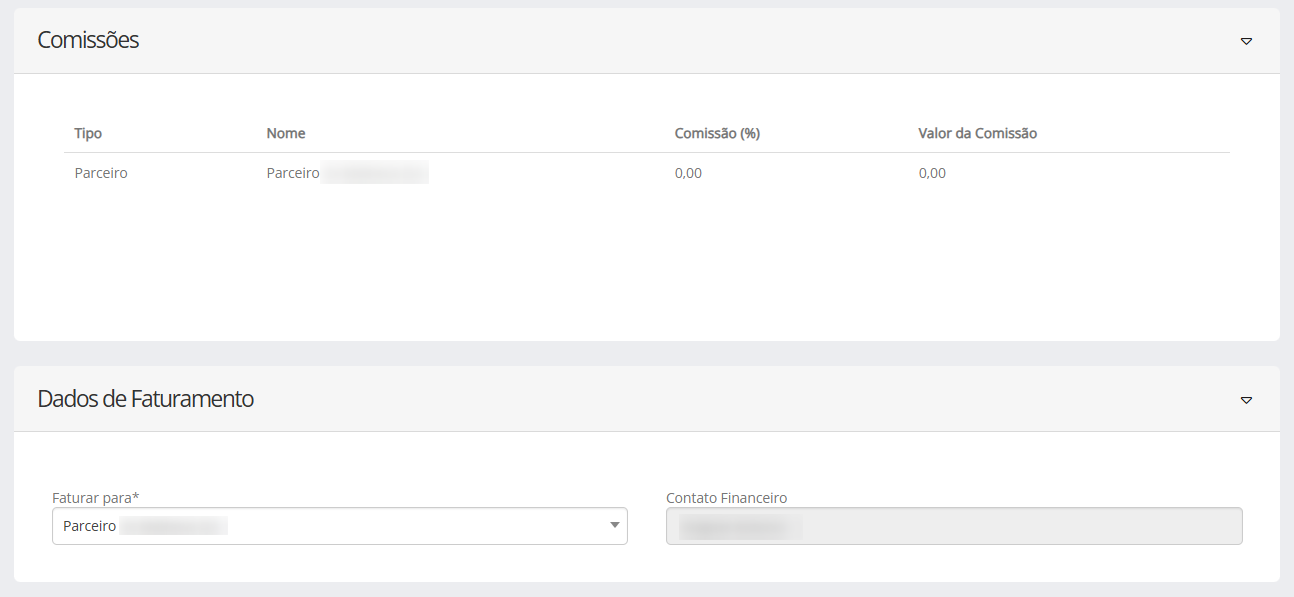Viewport: 1294px width, 597px height.
Task: Click the Comissões section title
Action: 88,40
